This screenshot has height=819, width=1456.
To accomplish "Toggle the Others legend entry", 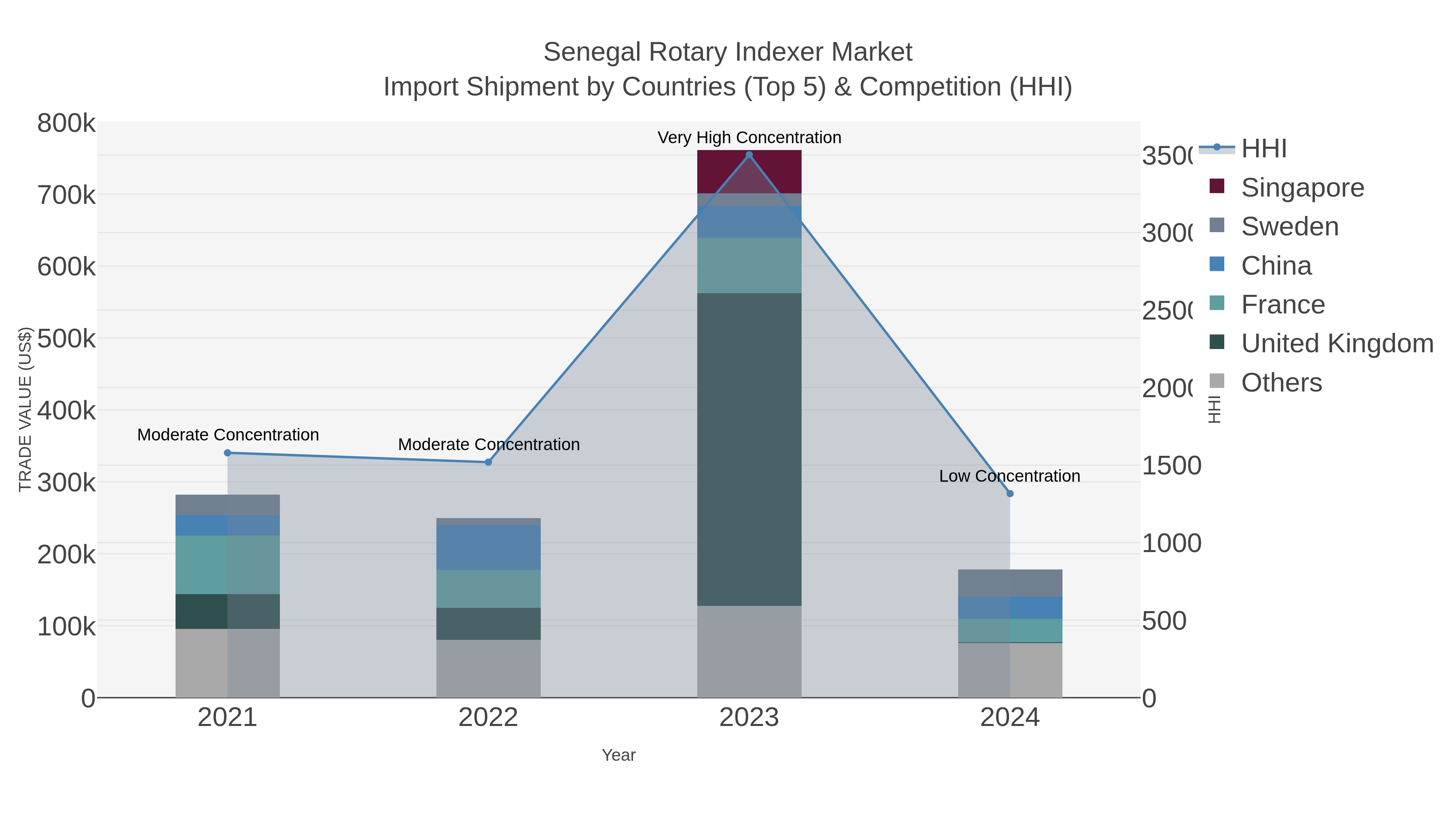I will tap(1266, 383).
